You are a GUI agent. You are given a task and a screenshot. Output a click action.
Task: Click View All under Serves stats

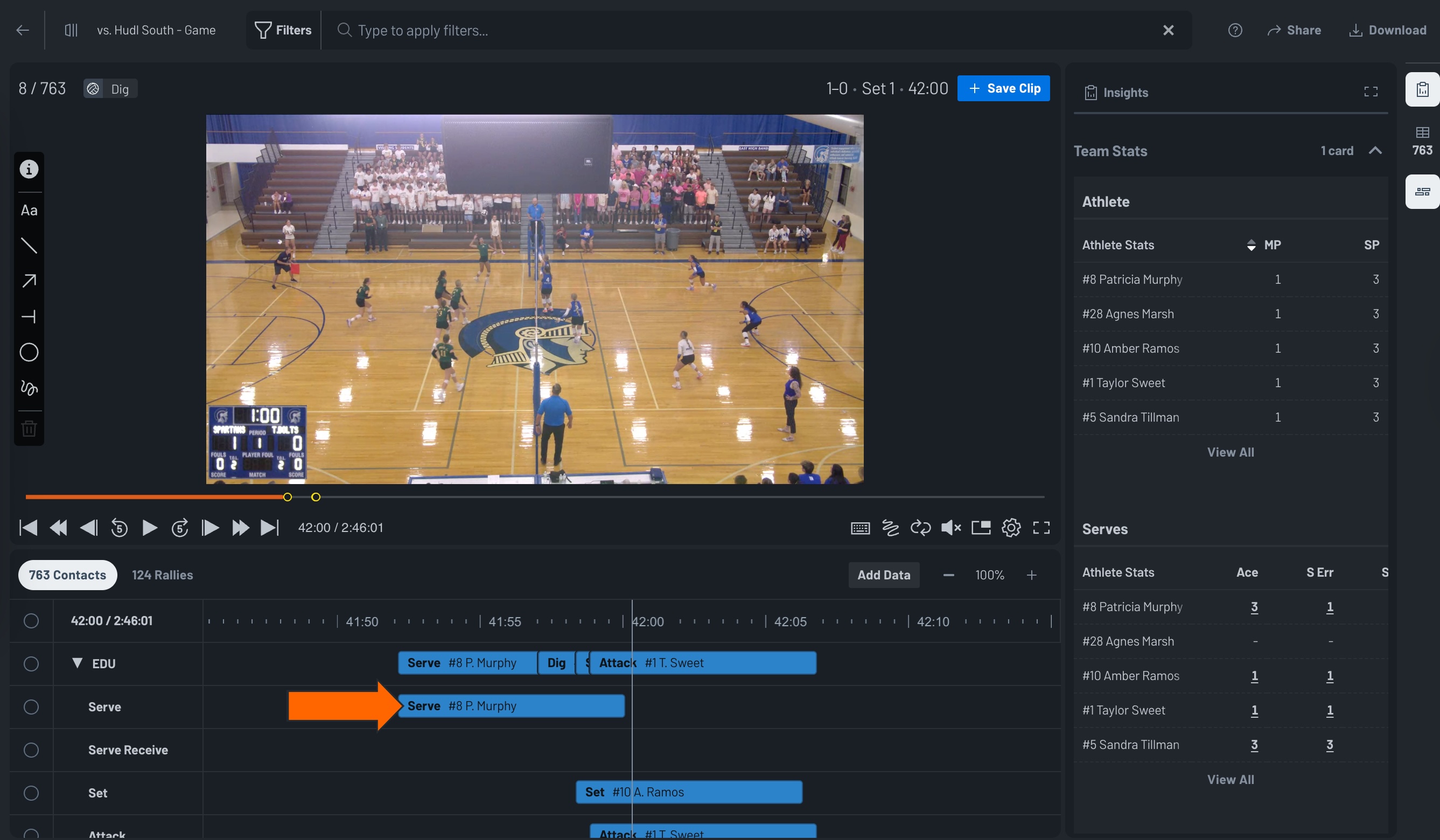(1231, 779)
